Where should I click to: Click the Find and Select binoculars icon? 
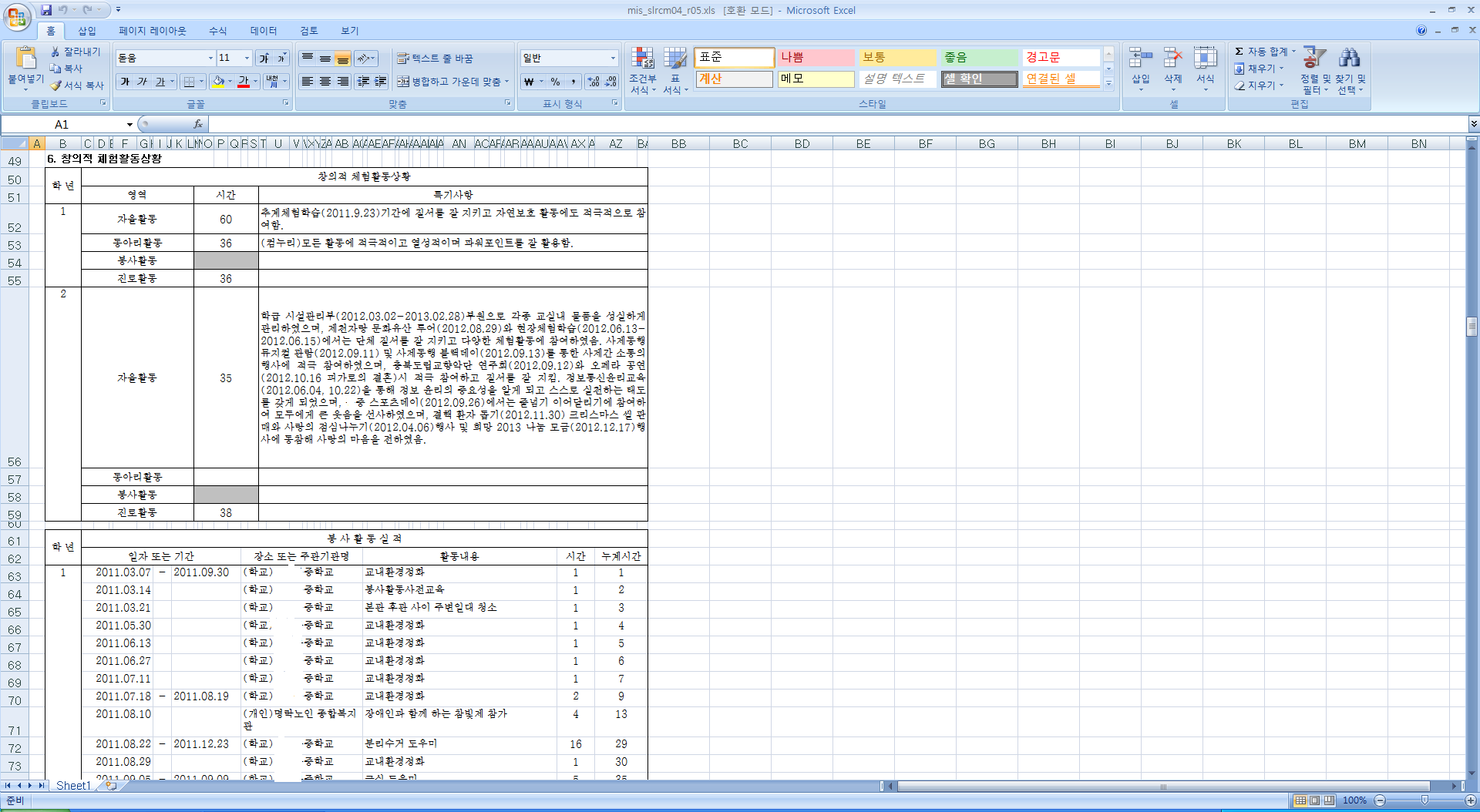click(x=1349, y=59)
